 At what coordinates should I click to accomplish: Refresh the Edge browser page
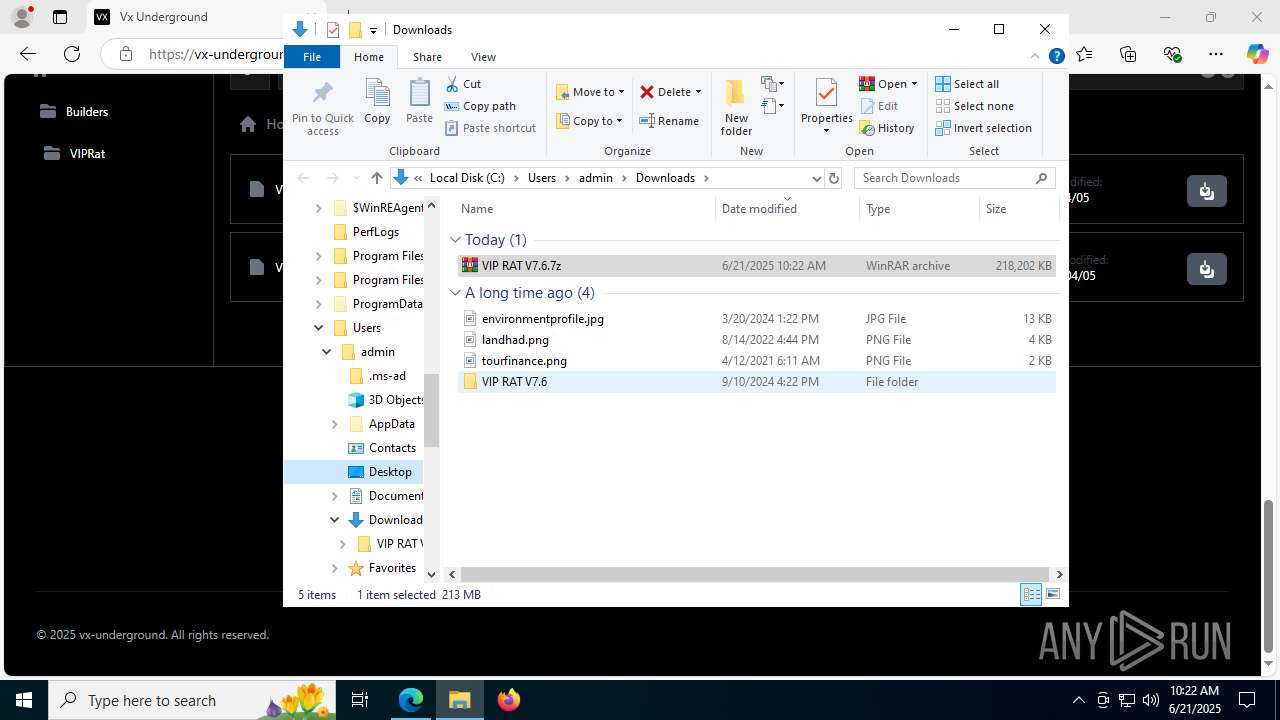pos(72,54)
